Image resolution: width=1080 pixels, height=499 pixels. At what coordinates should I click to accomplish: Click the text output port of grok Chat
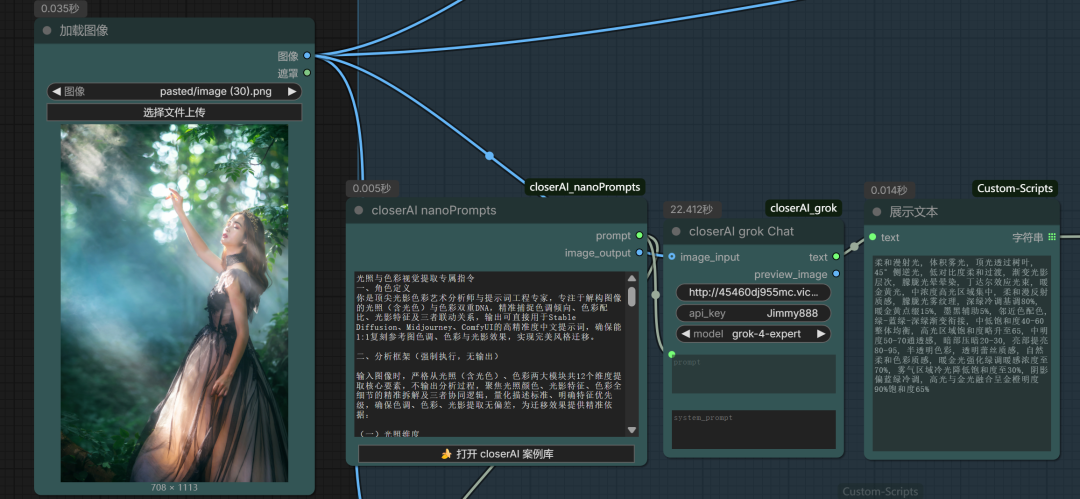tap(836, 256)
